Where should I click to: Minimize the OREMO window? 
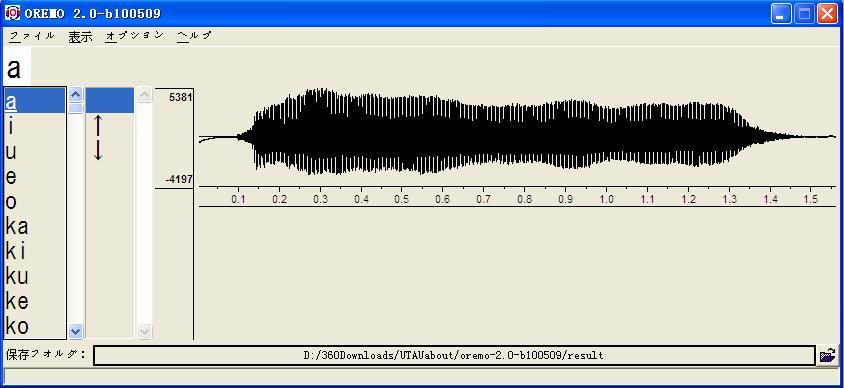coord(780,13)
